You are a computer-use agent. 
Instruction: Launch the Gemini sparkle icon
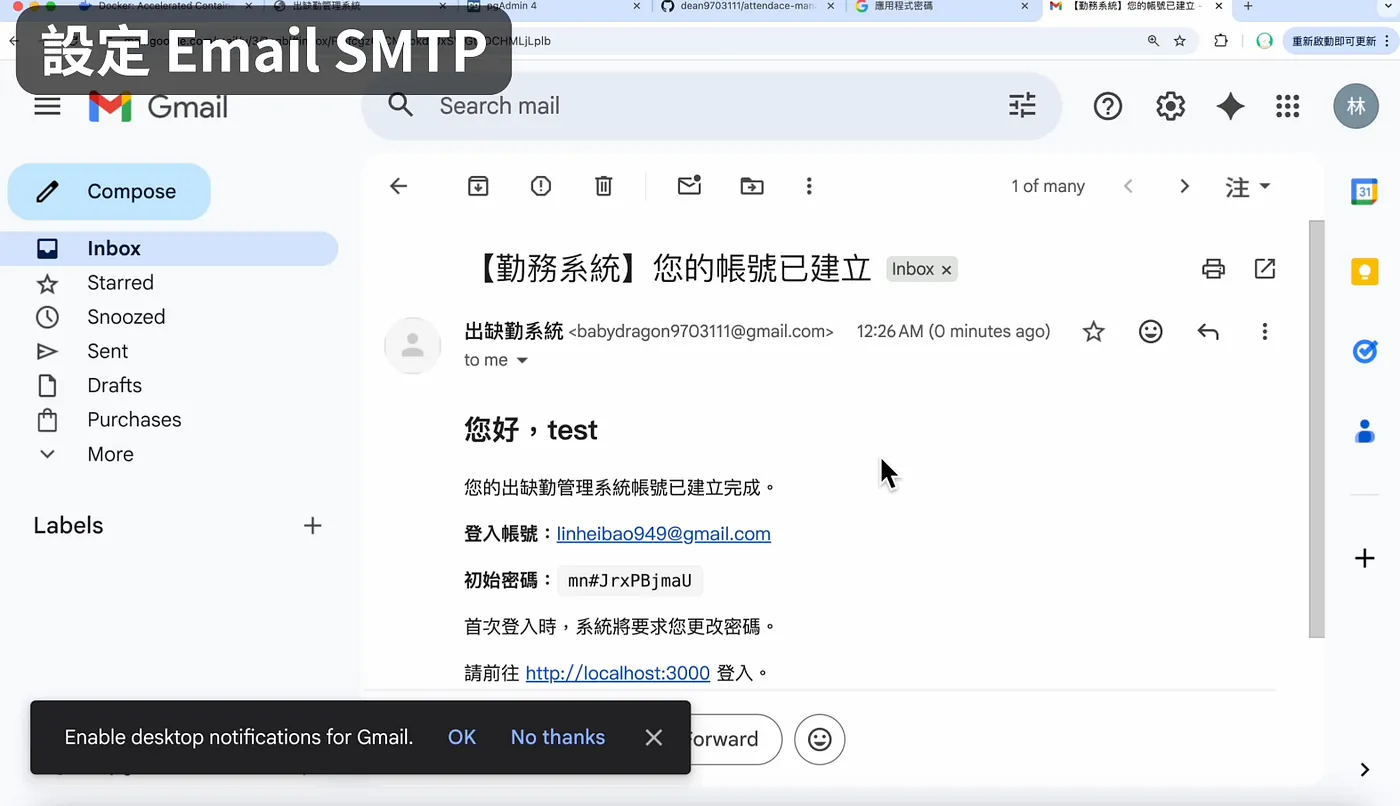click(x=1230, y=106)
